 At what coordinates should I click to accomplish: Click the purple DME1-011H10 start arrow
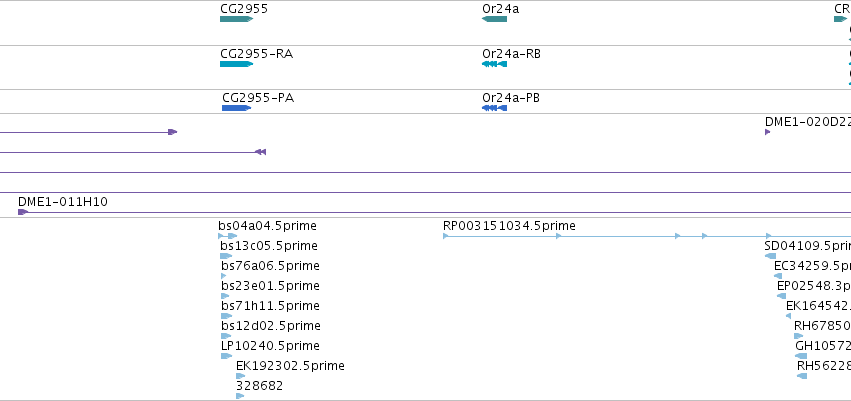click(x=22, y=212)
